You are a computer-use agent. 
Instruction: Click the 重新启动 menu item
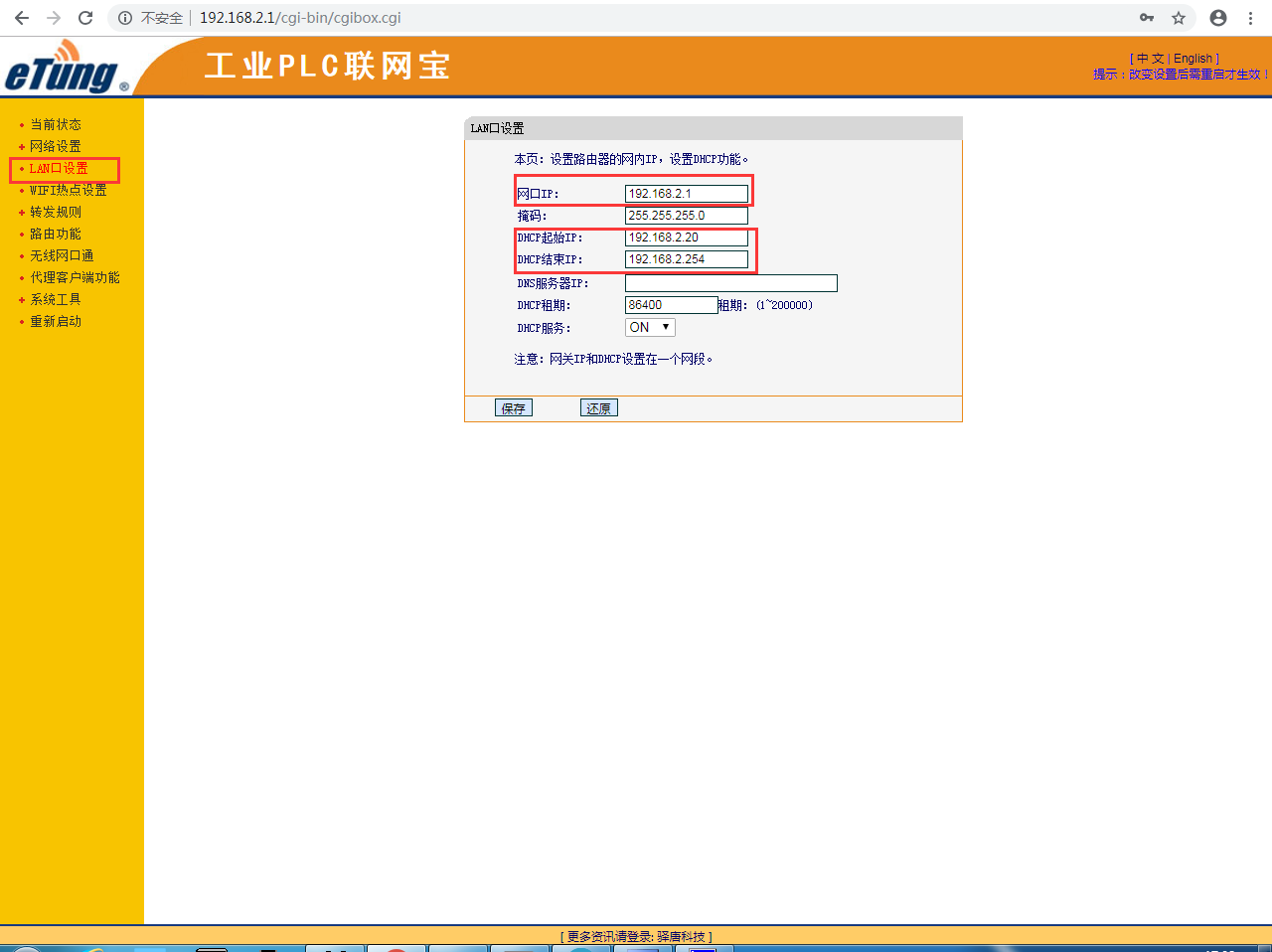pyautogui.click(x=56, y=321)
